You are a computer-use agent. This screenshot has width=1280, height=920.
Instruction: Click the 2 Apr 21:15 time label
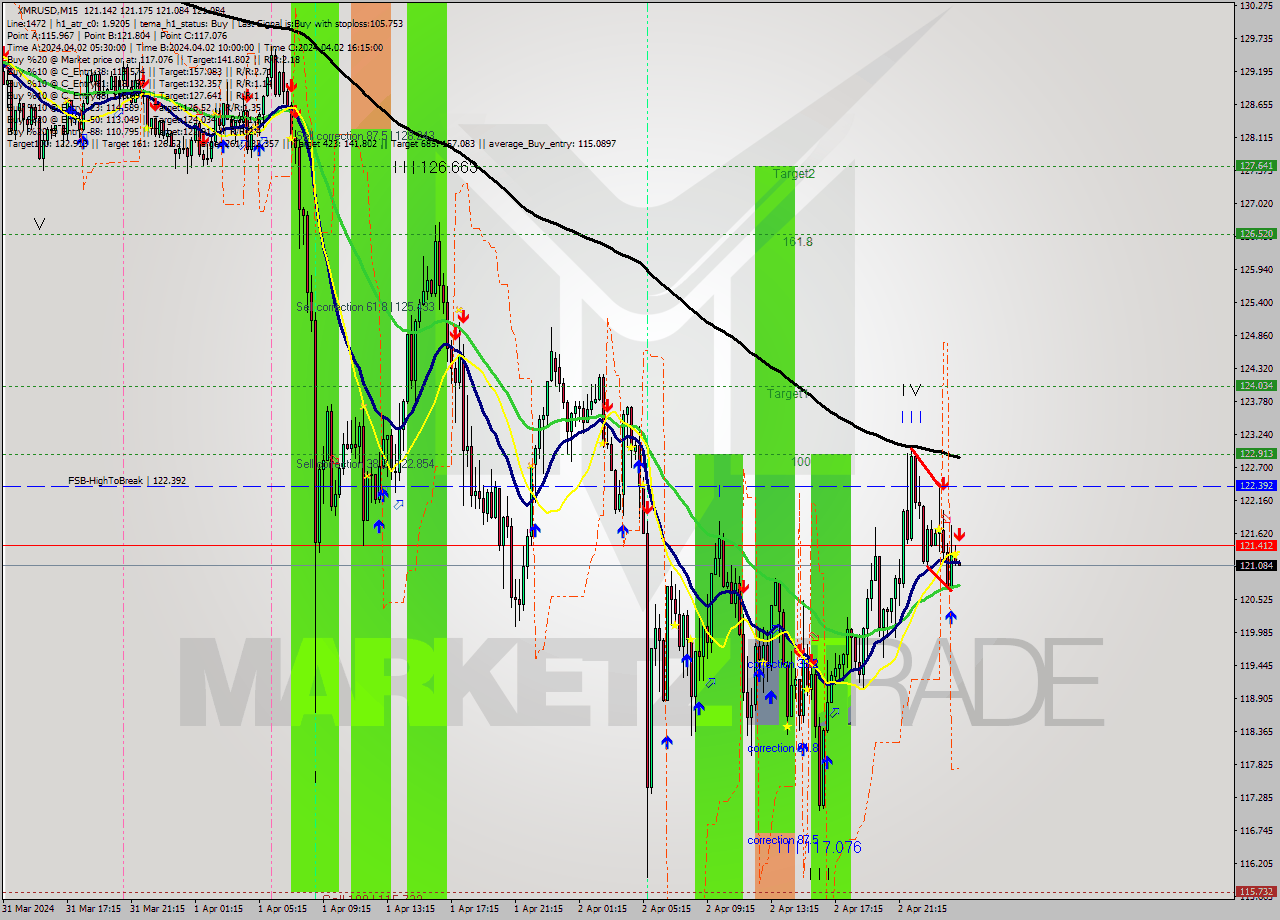click(x=922, y=909)
